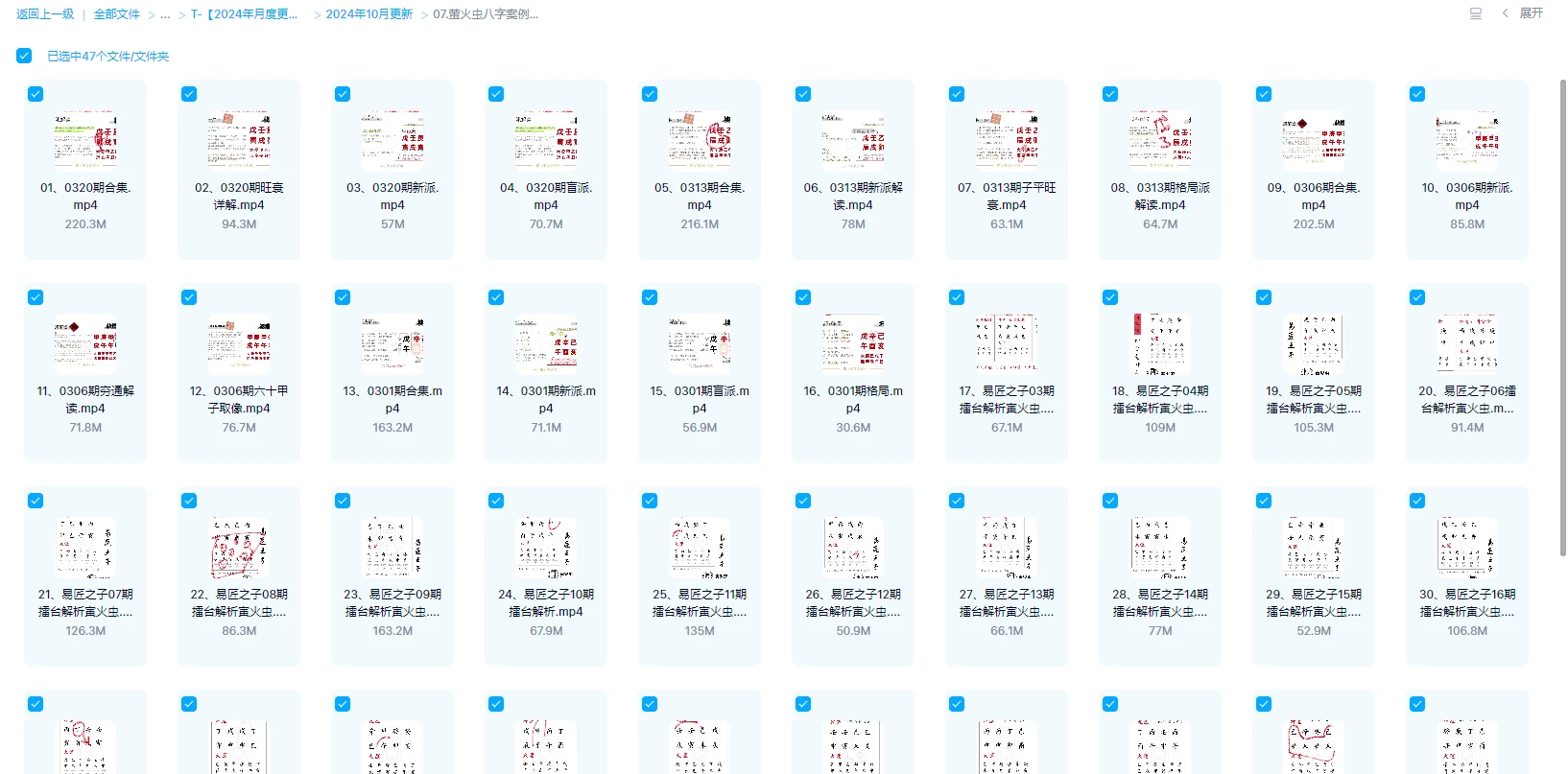Click the 106.8M file size label

click(1467, 631)
